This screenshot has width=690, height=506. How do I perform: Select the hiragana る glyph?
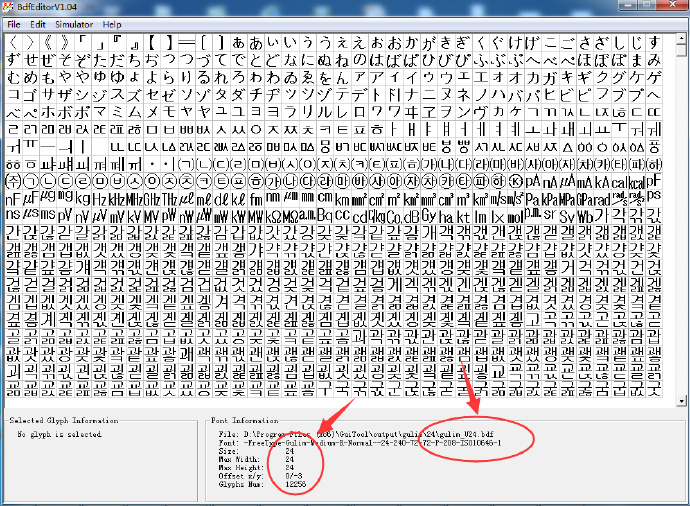203,77
